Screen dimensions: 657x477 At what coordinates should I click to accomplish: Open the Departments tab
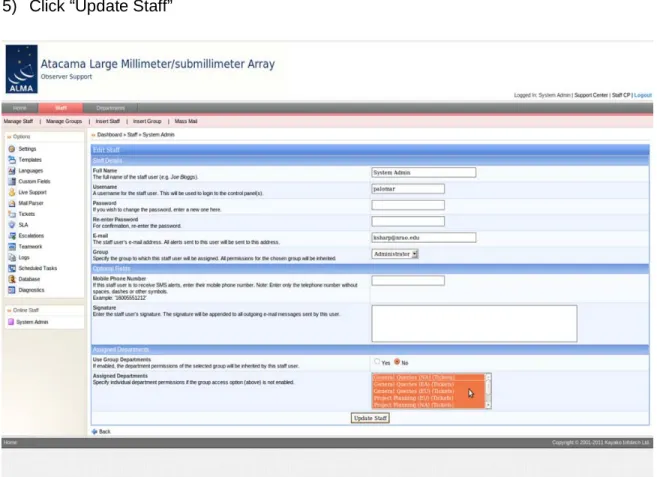tap(110, 108)
